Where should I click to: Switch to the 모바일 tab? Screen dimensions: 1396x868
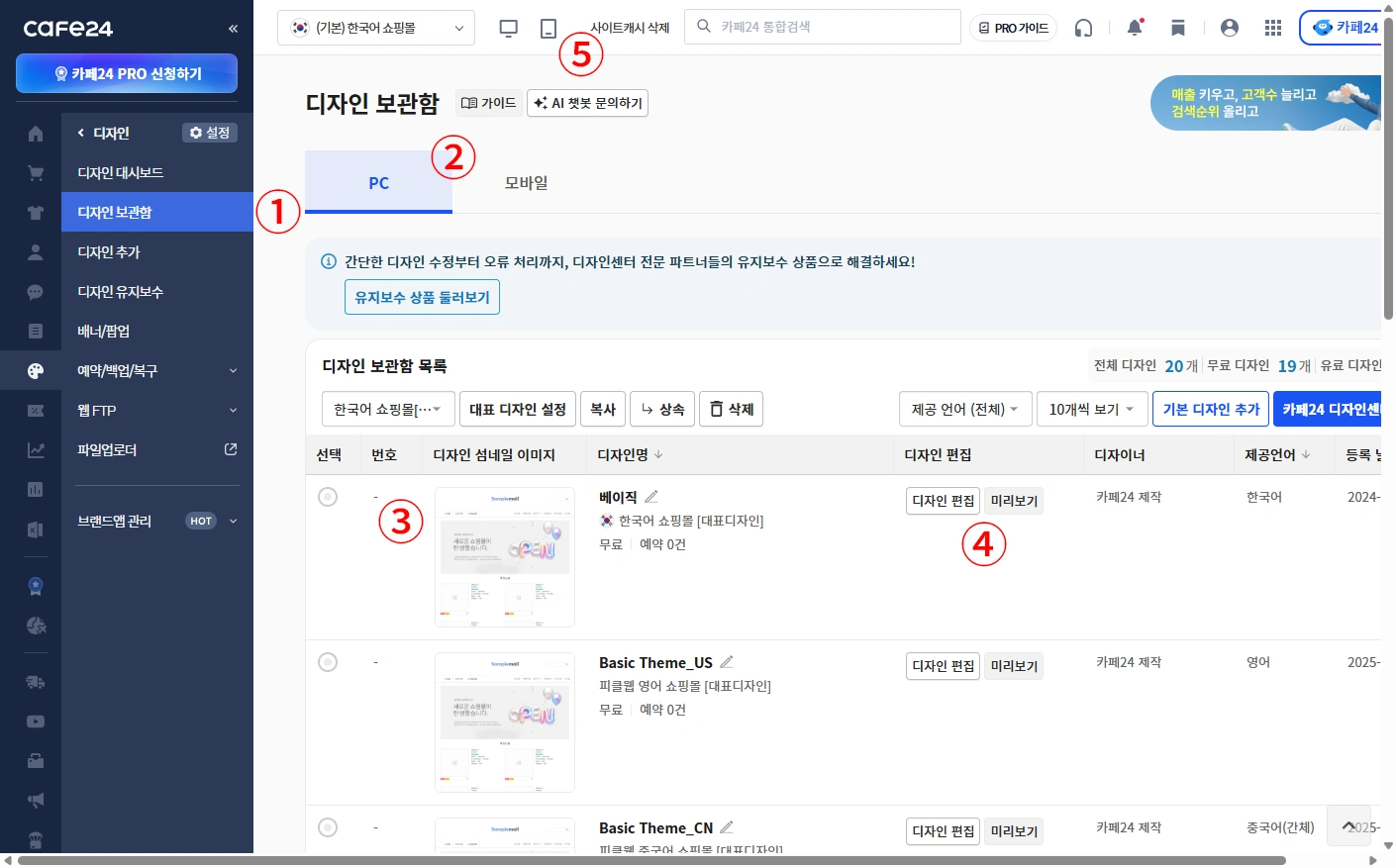[526, 182]
